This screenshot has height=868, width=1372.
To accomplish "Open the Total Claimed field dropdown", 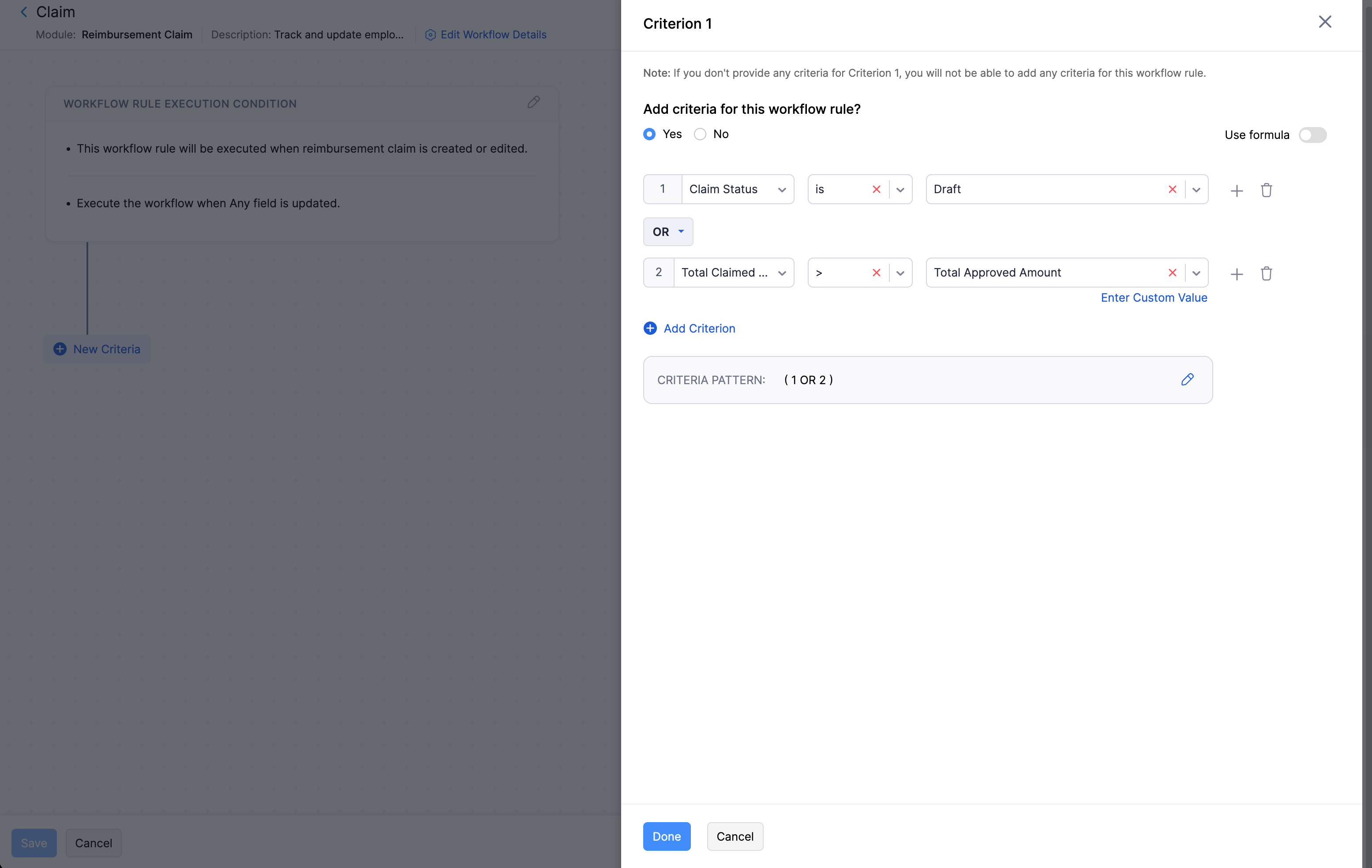I will pyautogui.click(x=733, y=272).
